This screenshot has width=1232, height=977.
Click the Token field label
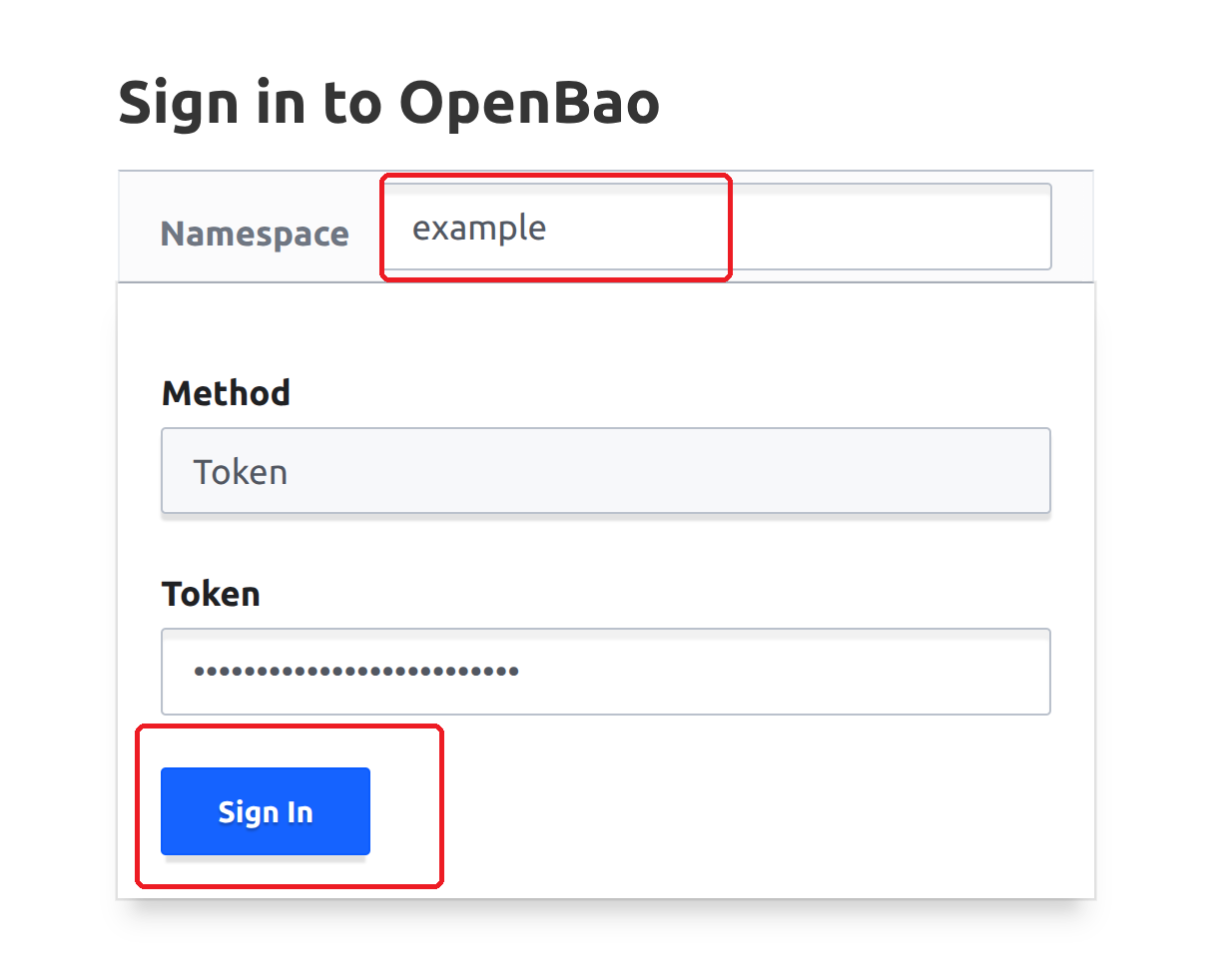211,593
